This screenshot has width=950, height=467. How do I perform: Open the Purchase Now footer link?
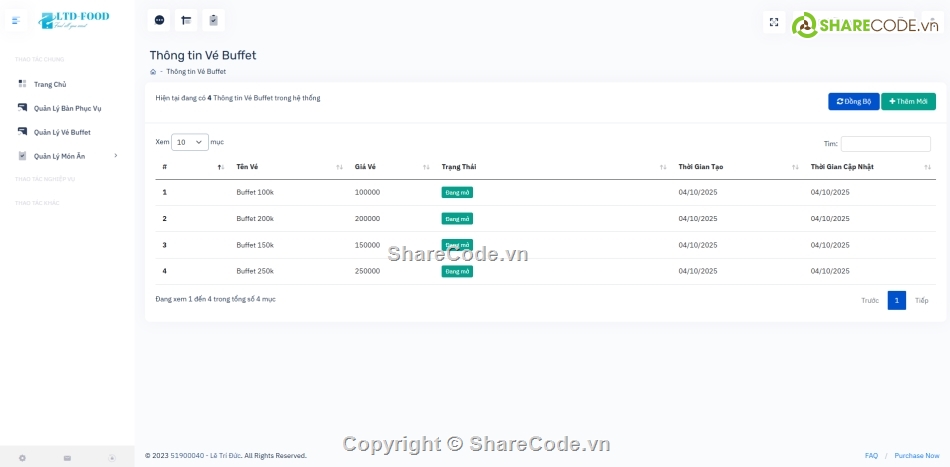pyautogui.click(x=916, y=456)
